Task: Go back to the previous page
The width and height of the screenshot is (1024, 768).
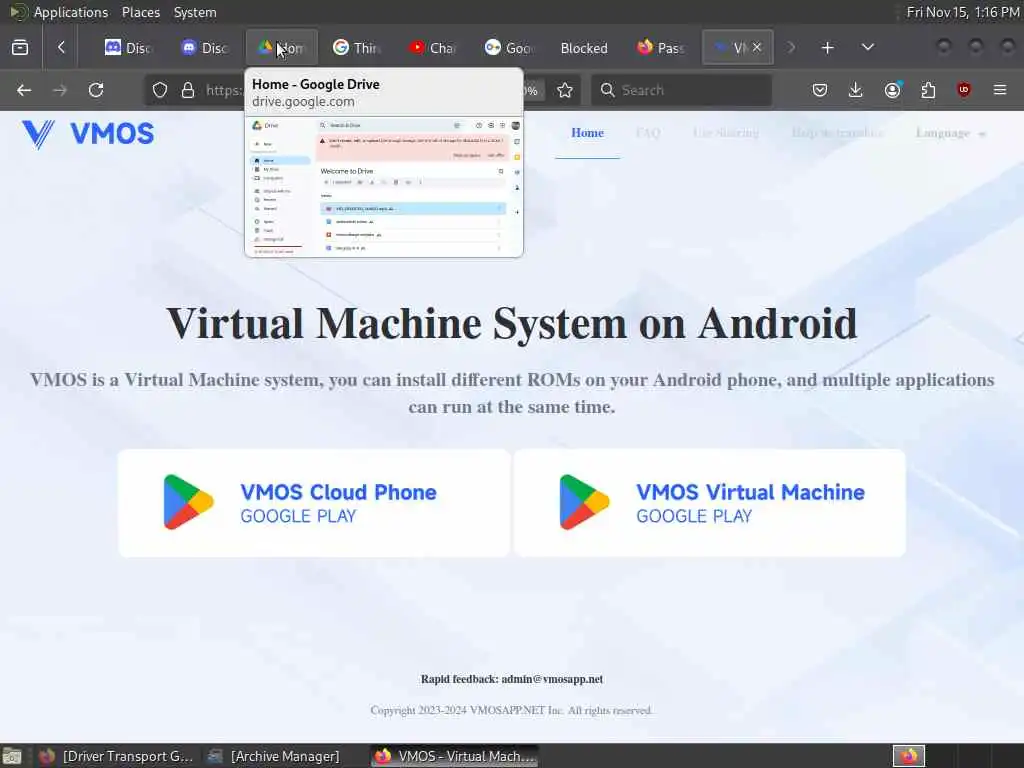Action: (24, 90)
